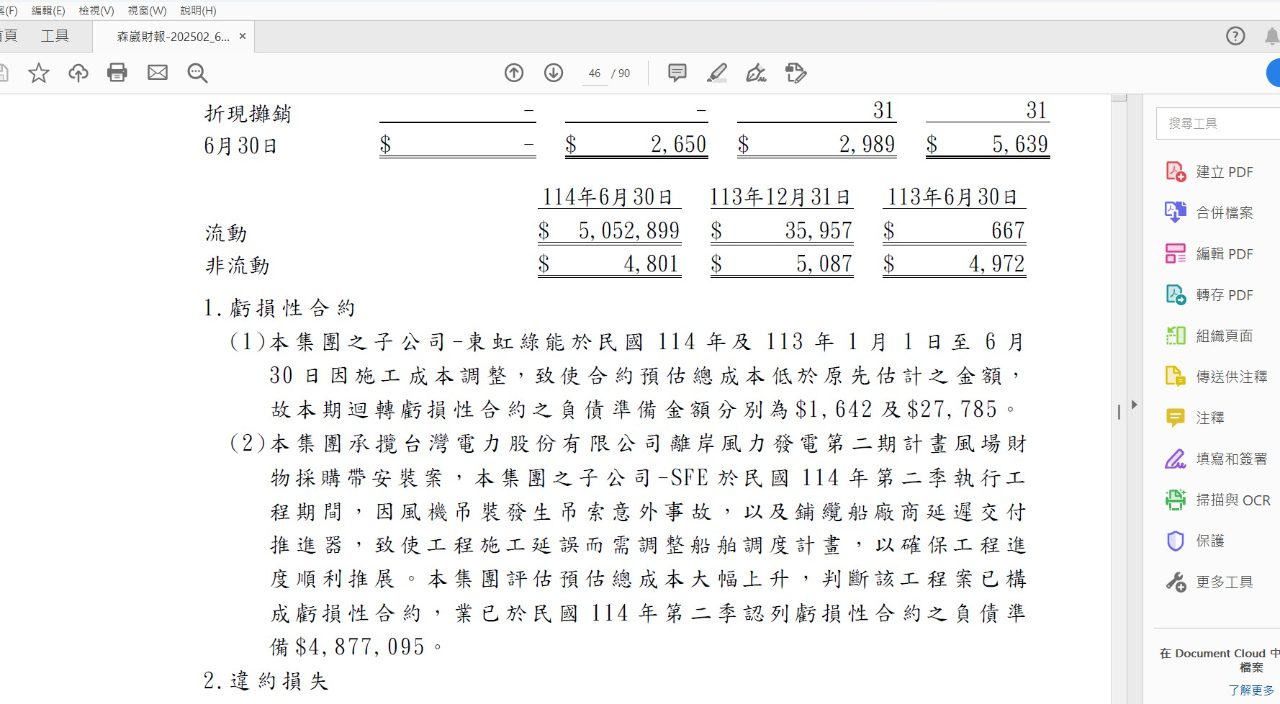The image size is (1280, 704).
Task: Click the 4,801 non-current value
Action: [x=651, y=265]
